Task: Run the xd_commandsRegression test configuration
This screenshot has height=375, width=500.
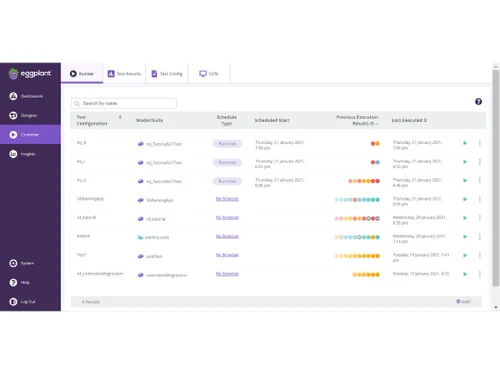Action: click(x=465, y=274)
